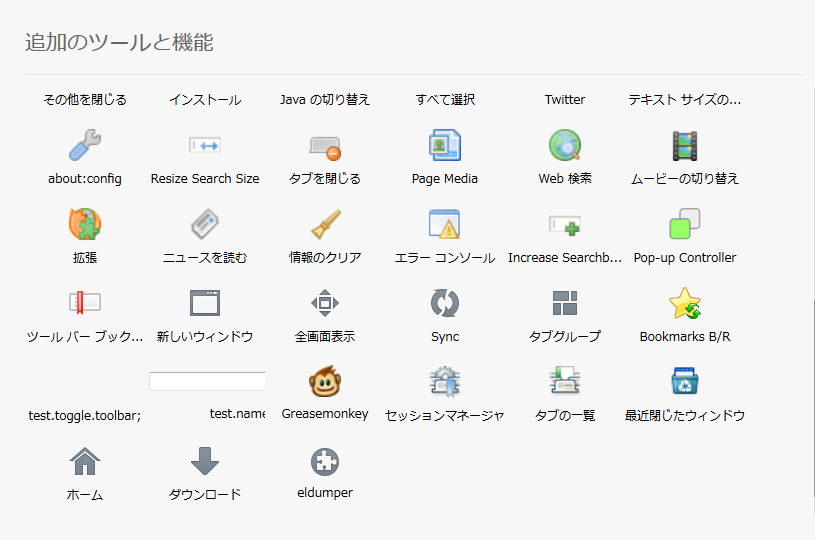The image size is (815, 540).
Task: Select the Resize Search Size icon
Action: coord(205,145)
